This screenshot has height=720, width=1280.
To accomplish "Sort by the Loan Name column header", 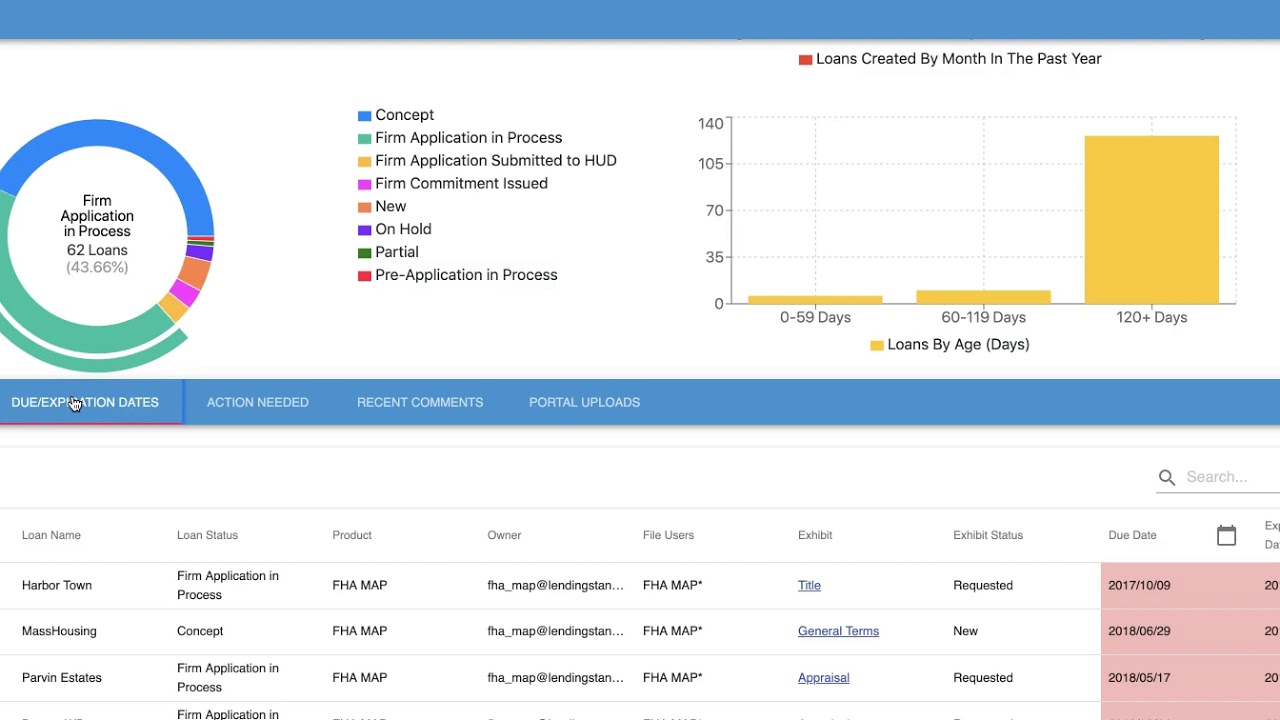I will (51, 535).
